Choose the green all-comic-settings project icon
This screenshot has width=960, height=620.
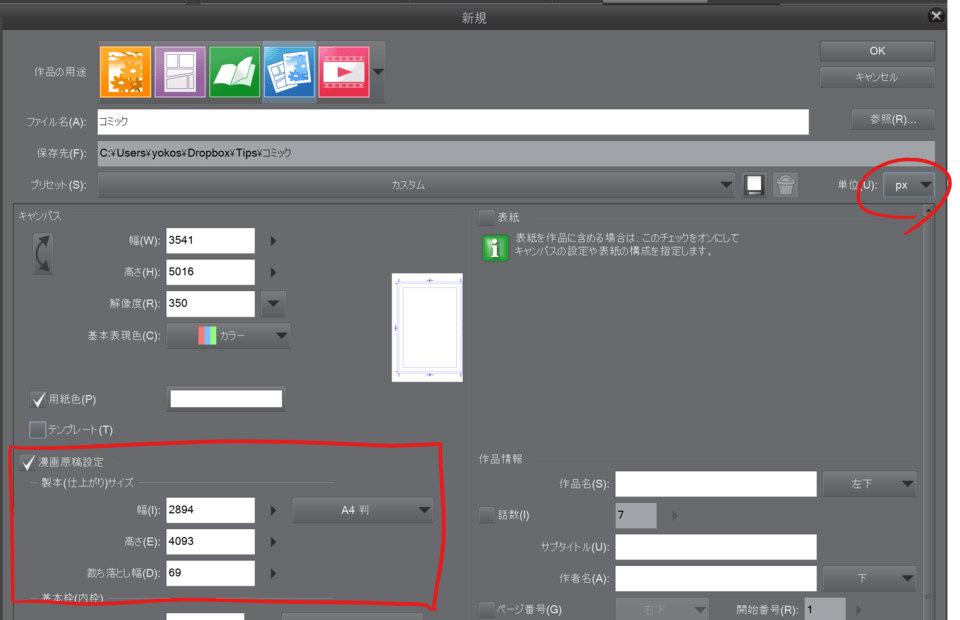(234, 71)
